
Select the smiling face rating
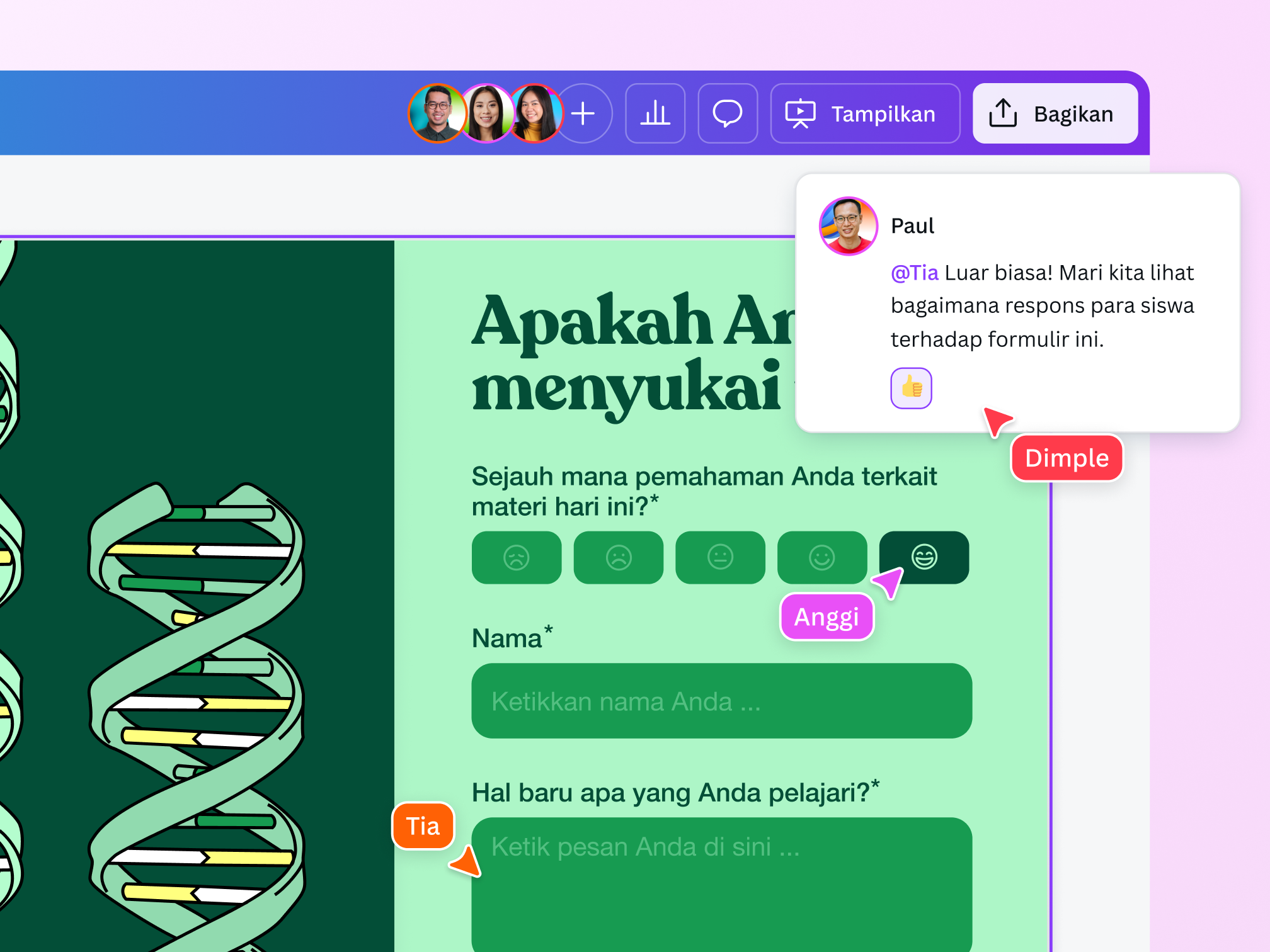821,557
